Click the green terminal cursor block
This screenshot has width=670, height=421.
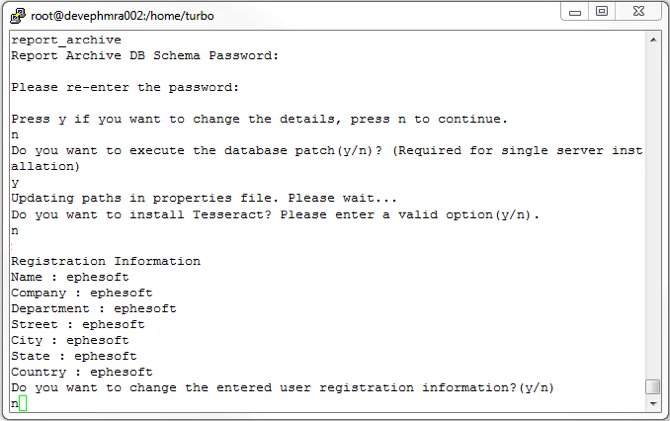click(x=23, y=403)
